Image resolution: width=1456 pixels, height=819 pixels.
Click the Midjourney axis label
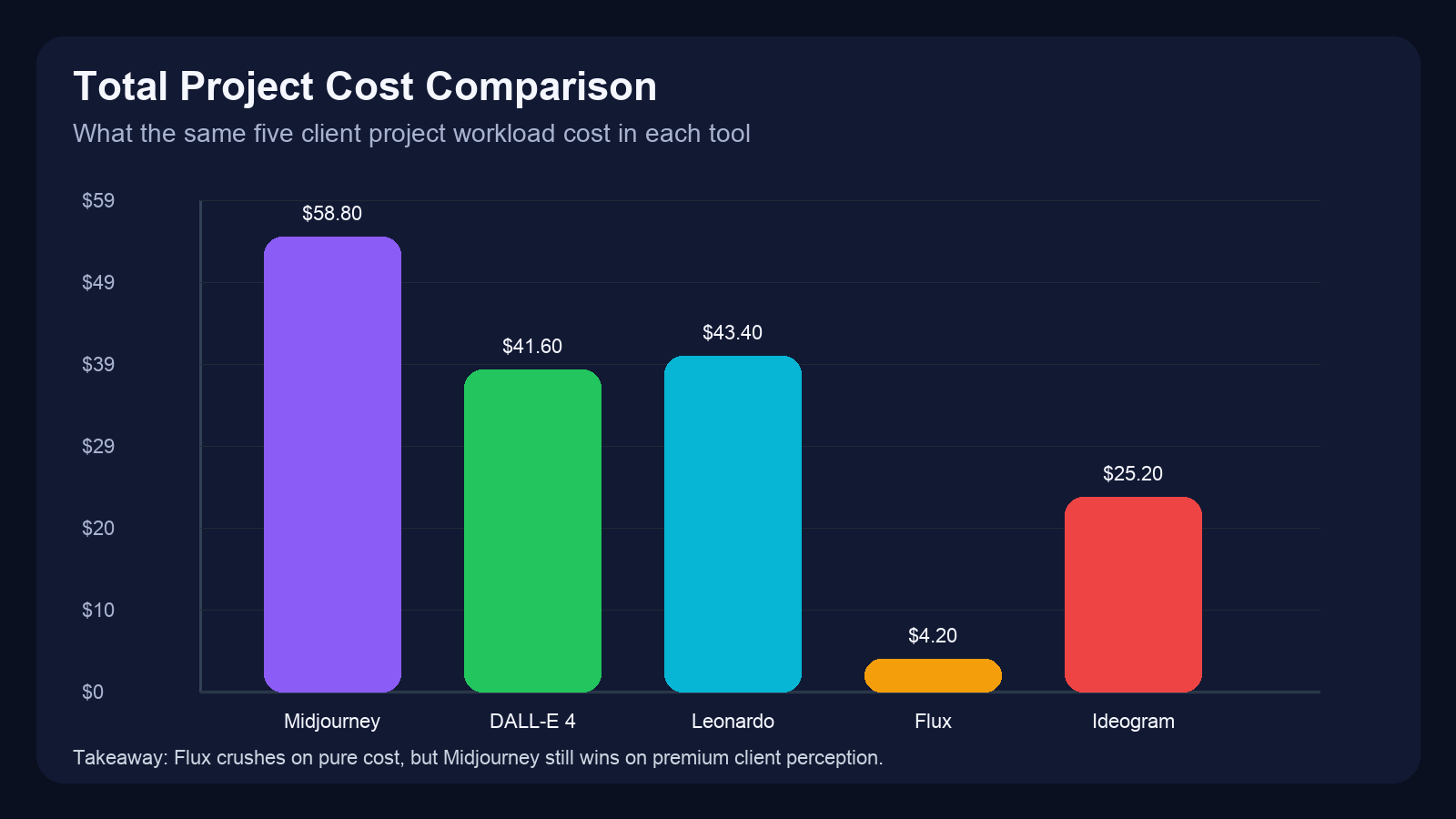tap(332, 721)
